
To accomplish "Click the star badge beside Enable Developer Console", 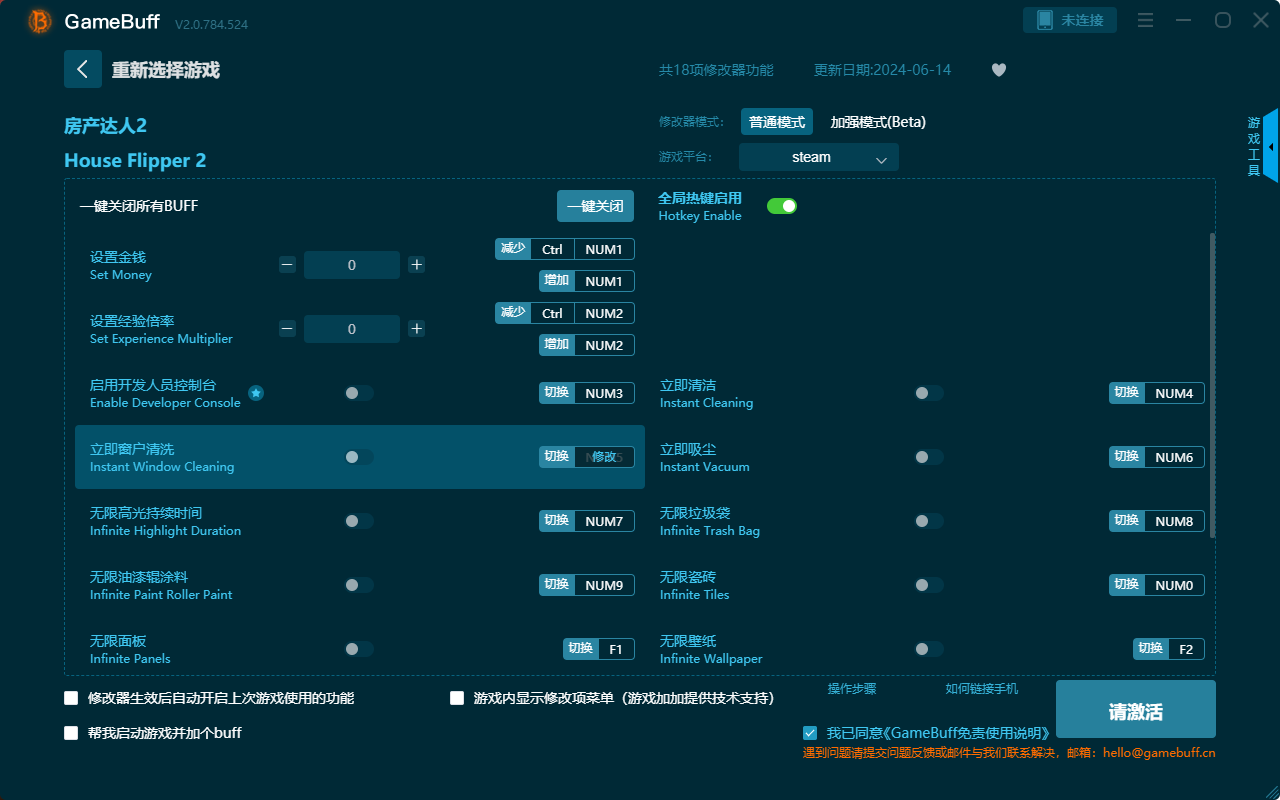I will point(256,394).
